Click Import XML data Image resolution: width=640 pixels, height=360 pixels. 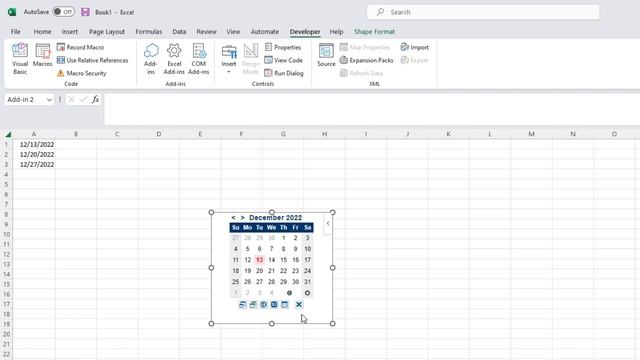click(415, 47)
